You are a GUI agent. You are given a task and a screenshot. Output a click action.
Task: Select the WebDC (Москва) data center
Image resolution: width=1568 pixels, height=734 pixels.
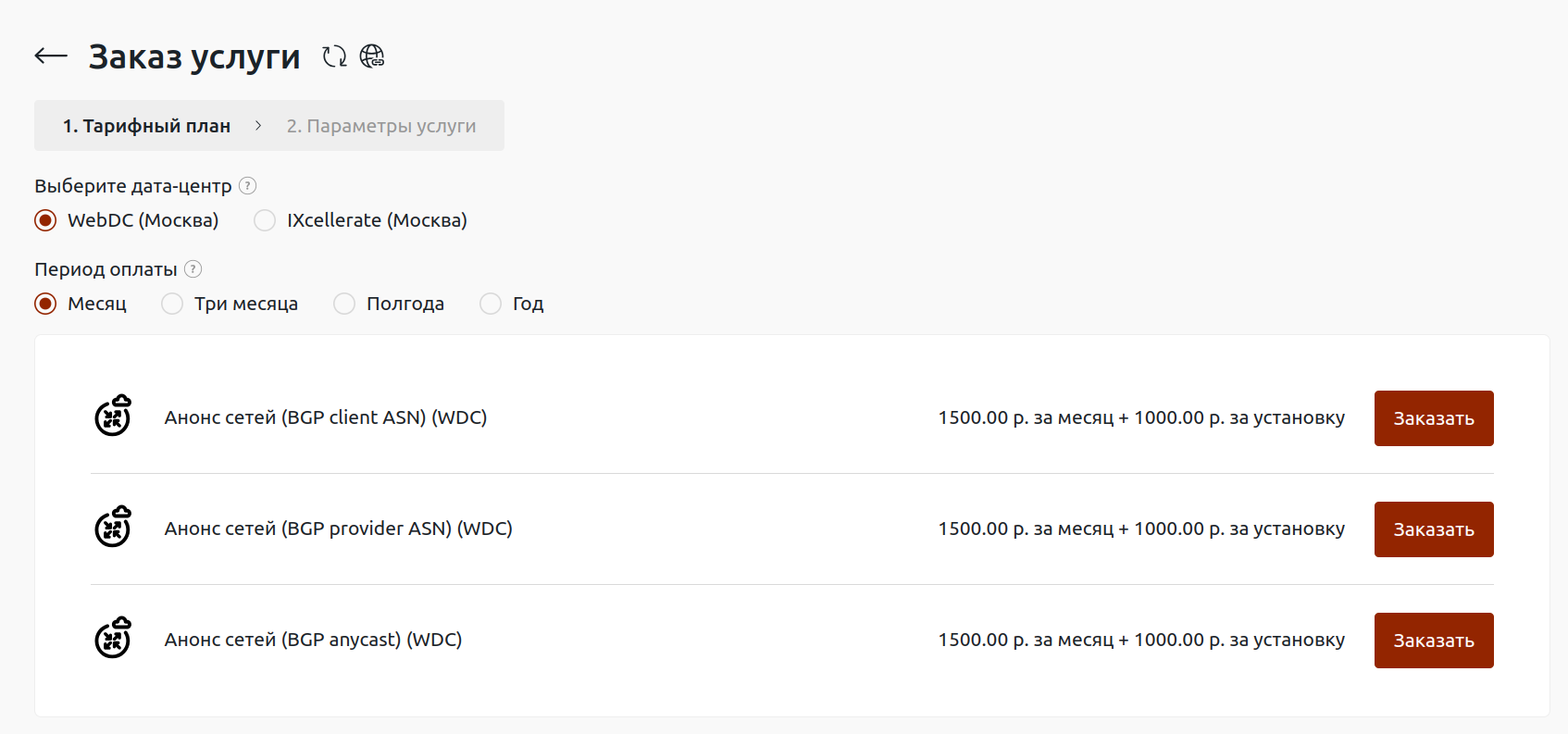click(x=45, y=220)
